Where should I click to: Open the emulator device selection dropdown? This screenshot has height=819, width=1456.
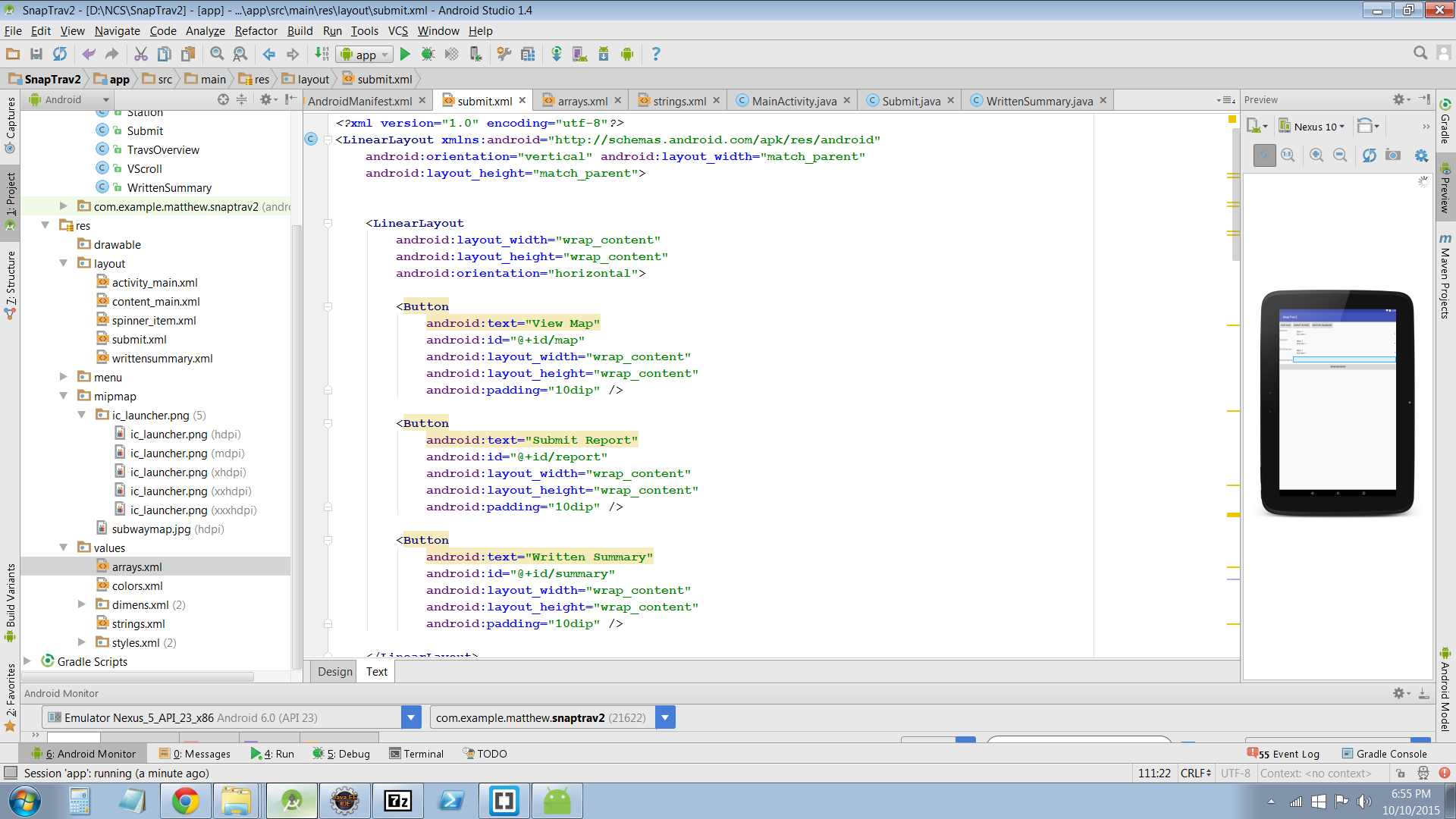pyautogui.click(x=411, y=717)
